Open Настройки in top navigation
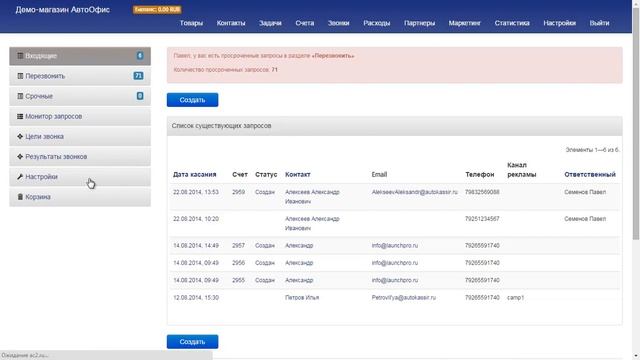The image size is (640, 360). [559, 23]
